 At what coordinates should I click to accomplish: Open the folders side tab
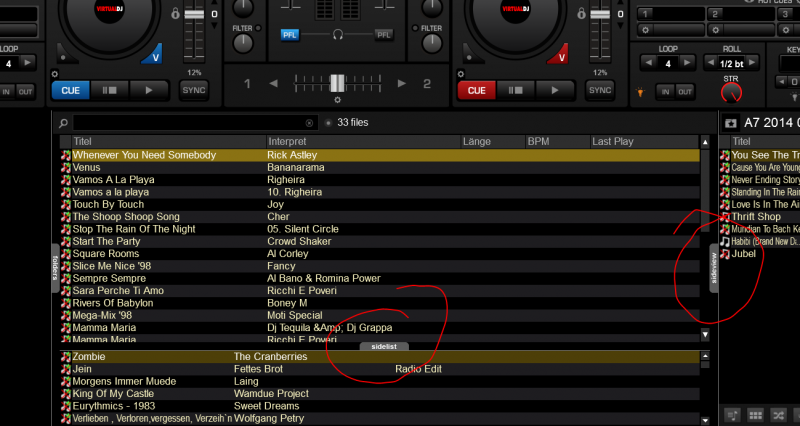[x=55, y=268]
